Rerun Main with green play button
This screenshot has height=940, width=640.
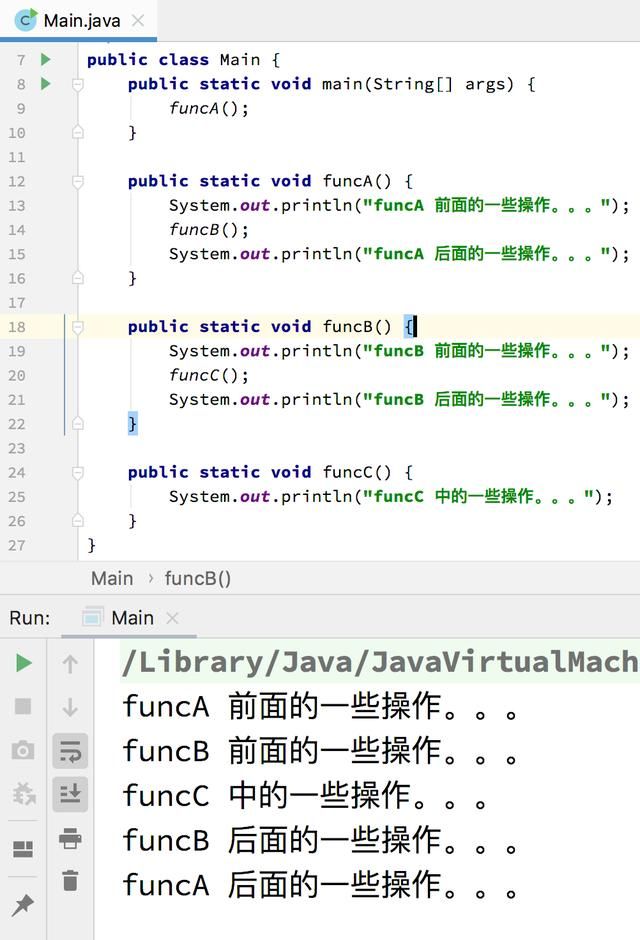click(x=23, y=663)
